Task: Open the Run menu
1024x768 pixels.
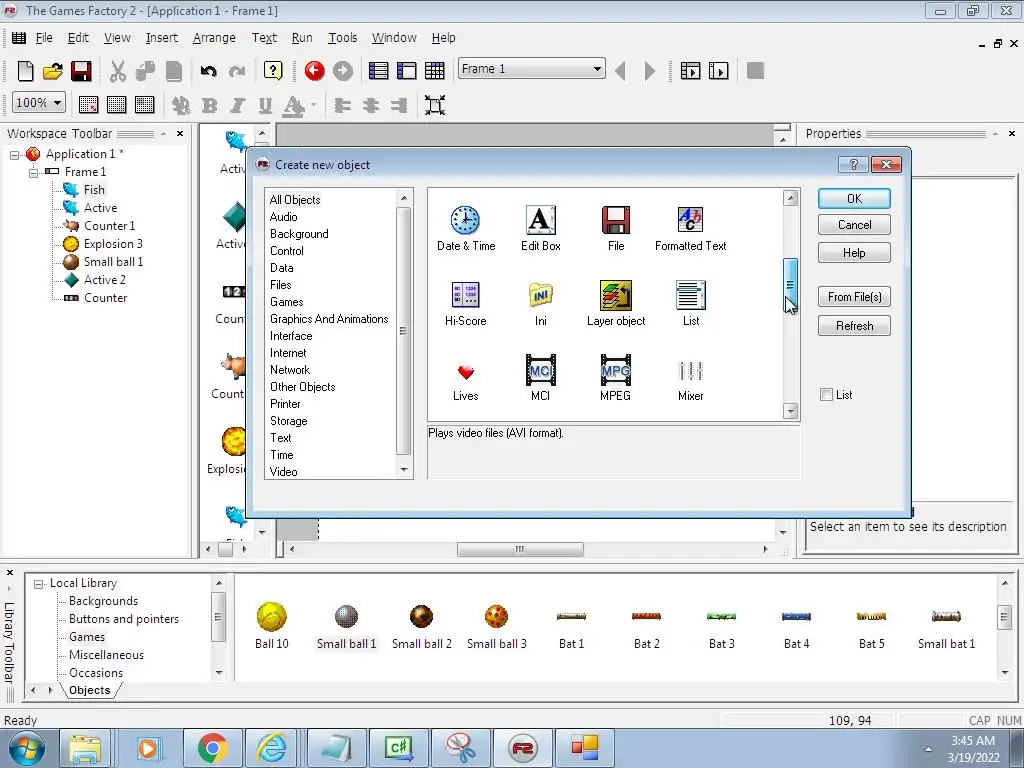Action: (x=302, y=38)
